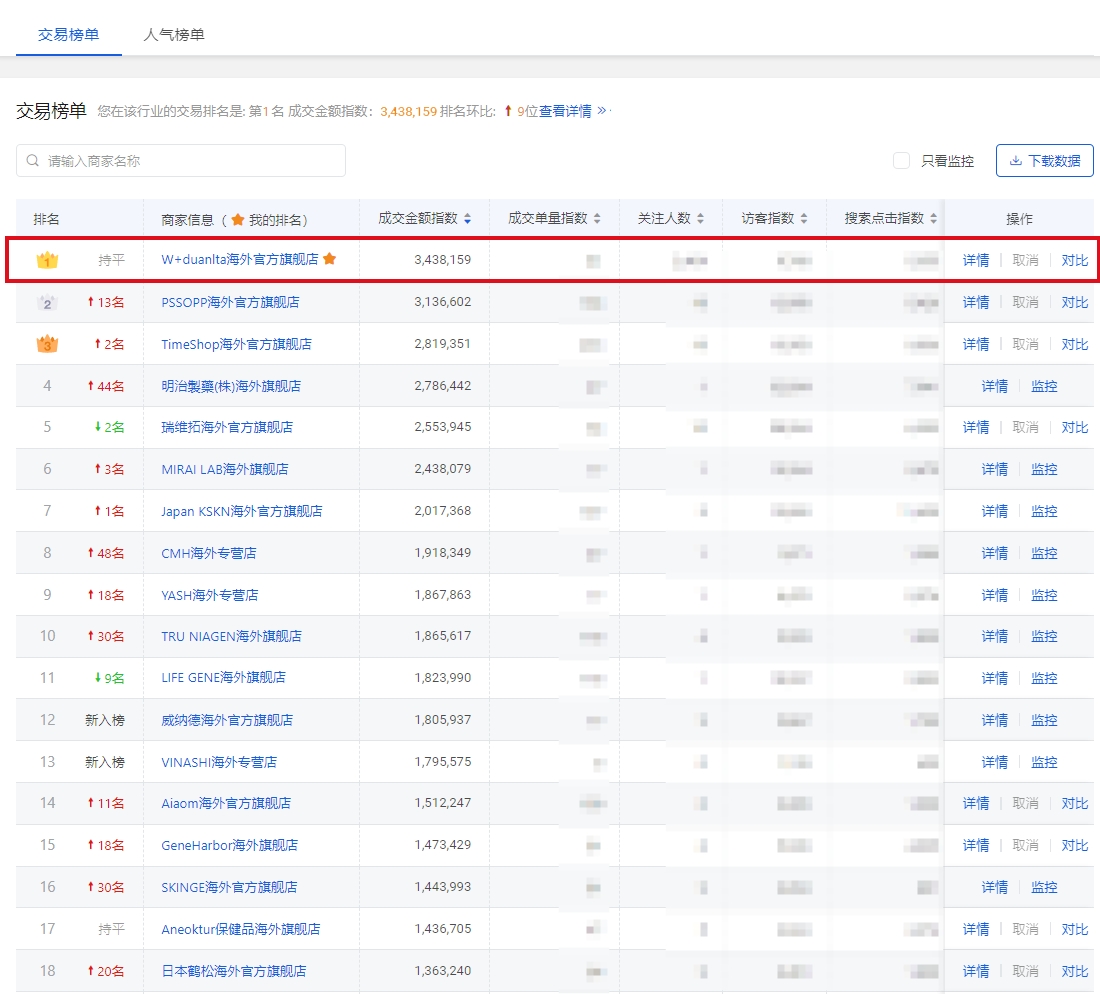Click the merchant name search field
This screenshot has width=1100, height=994.
click(x=181, y=161)
